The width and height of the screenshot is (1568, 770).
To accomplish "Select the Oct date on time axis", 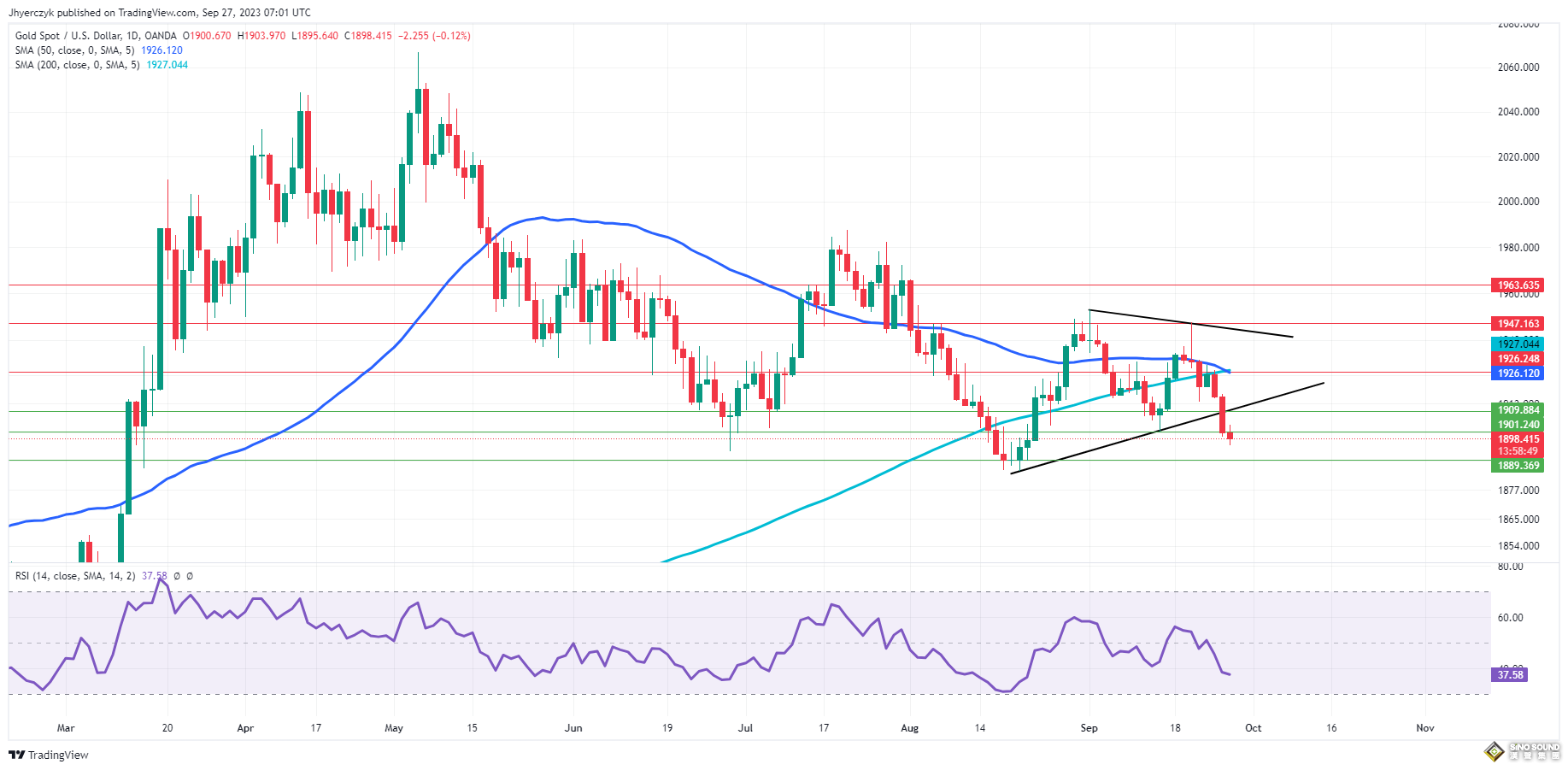I will 1253,728.
